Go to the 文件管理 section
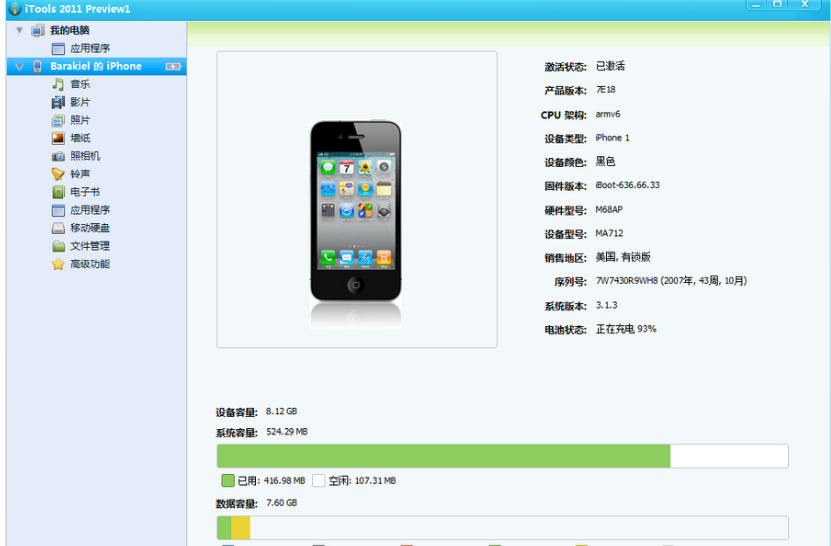The height and width of the screenshot is (546, 831). point(90,246)
